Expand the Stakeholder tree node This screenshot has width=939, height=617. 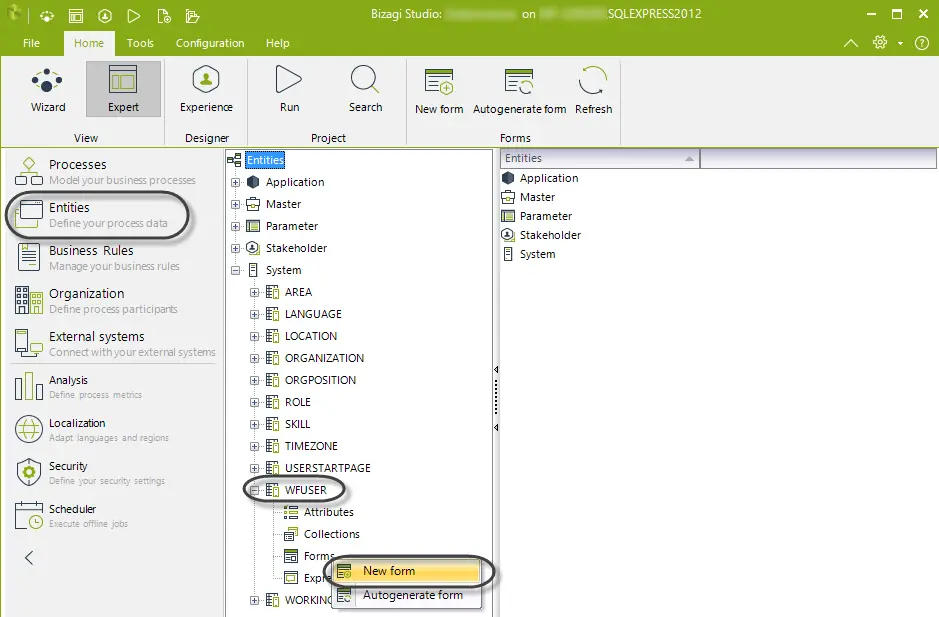pyautogui.click(x=235, y=248)
